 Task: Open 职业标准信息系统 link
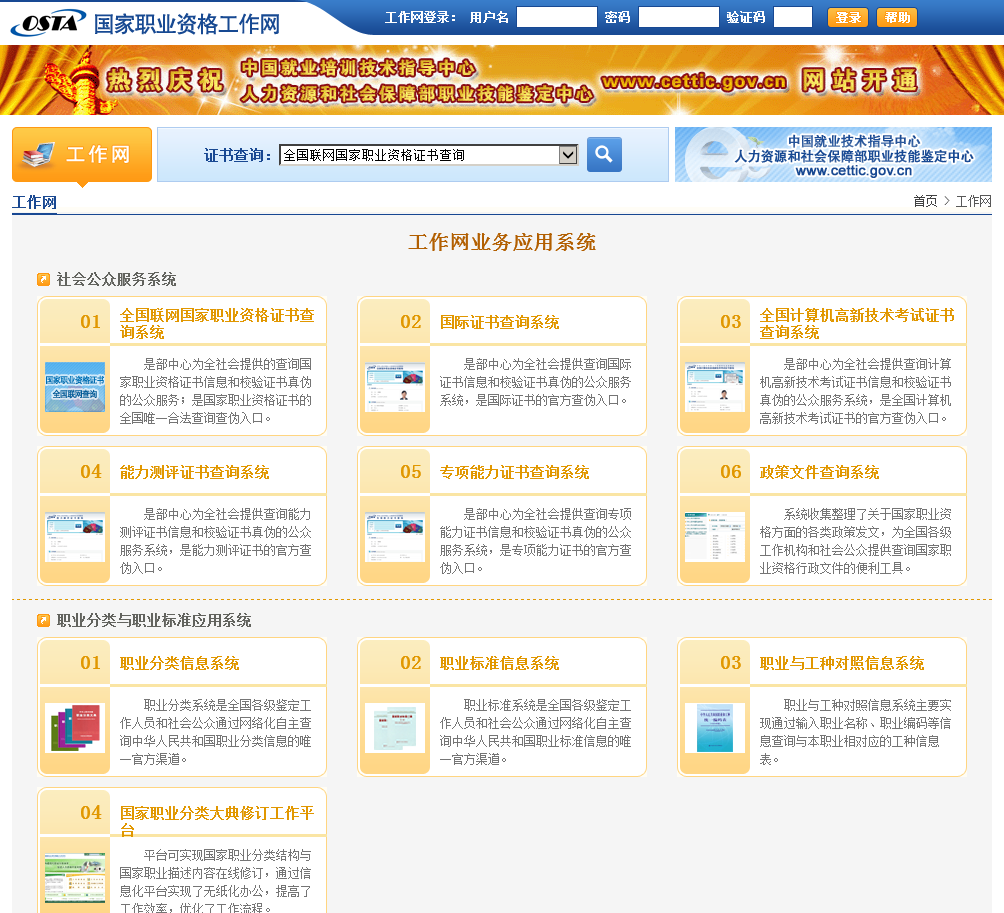coord(499,663)
